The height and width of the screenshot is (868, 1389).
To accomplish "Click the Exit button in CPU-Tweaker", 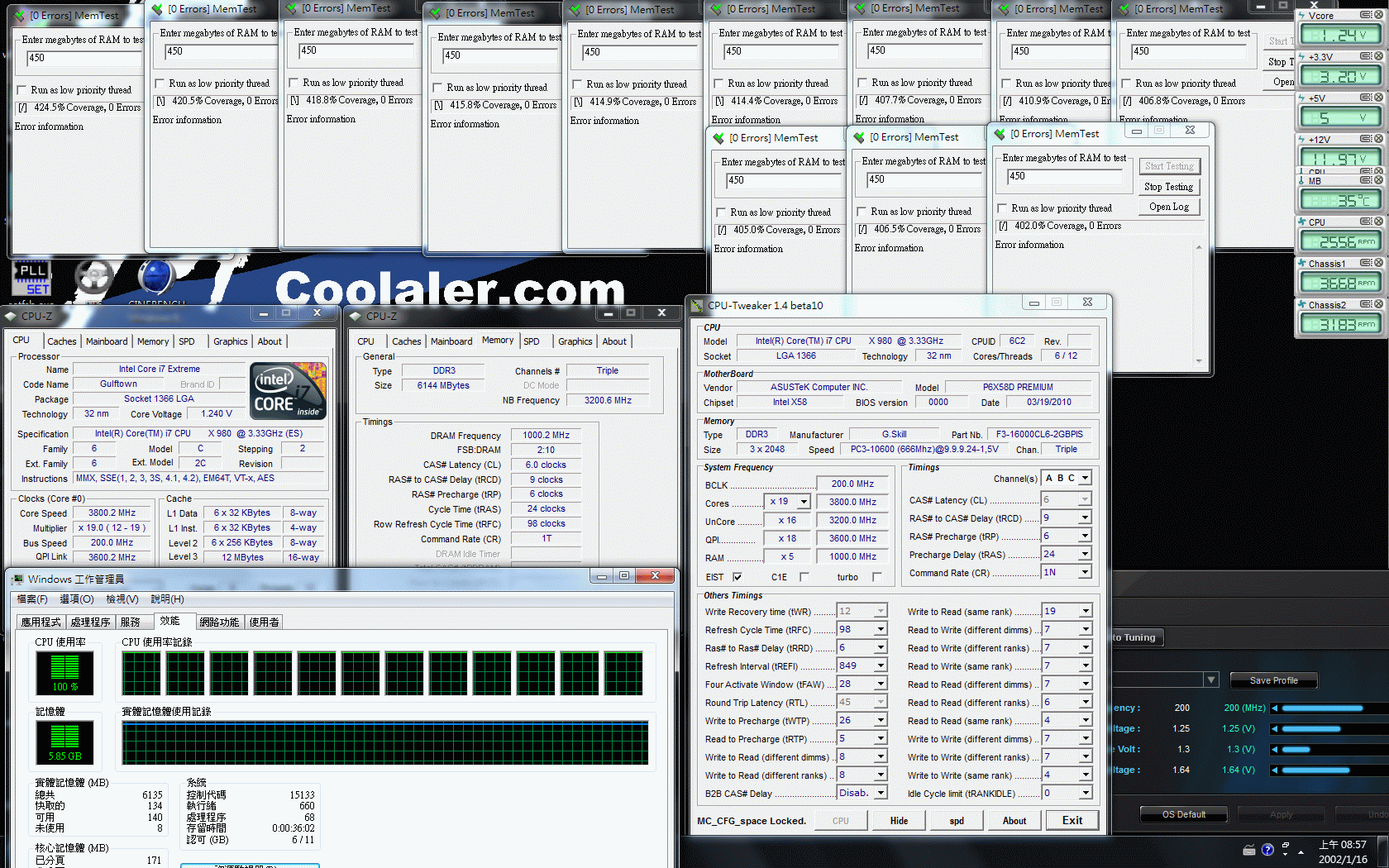I will (1072, 821).
